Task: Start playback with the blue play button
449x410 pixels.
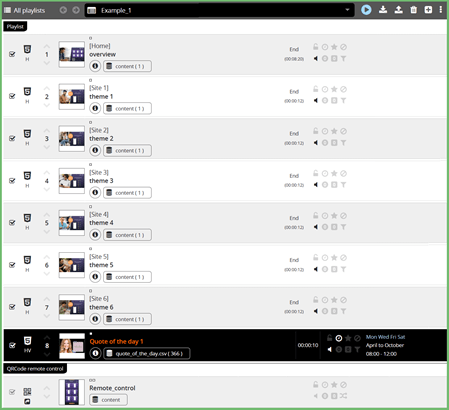Action: pyautogui.click(x=366, y=10)
